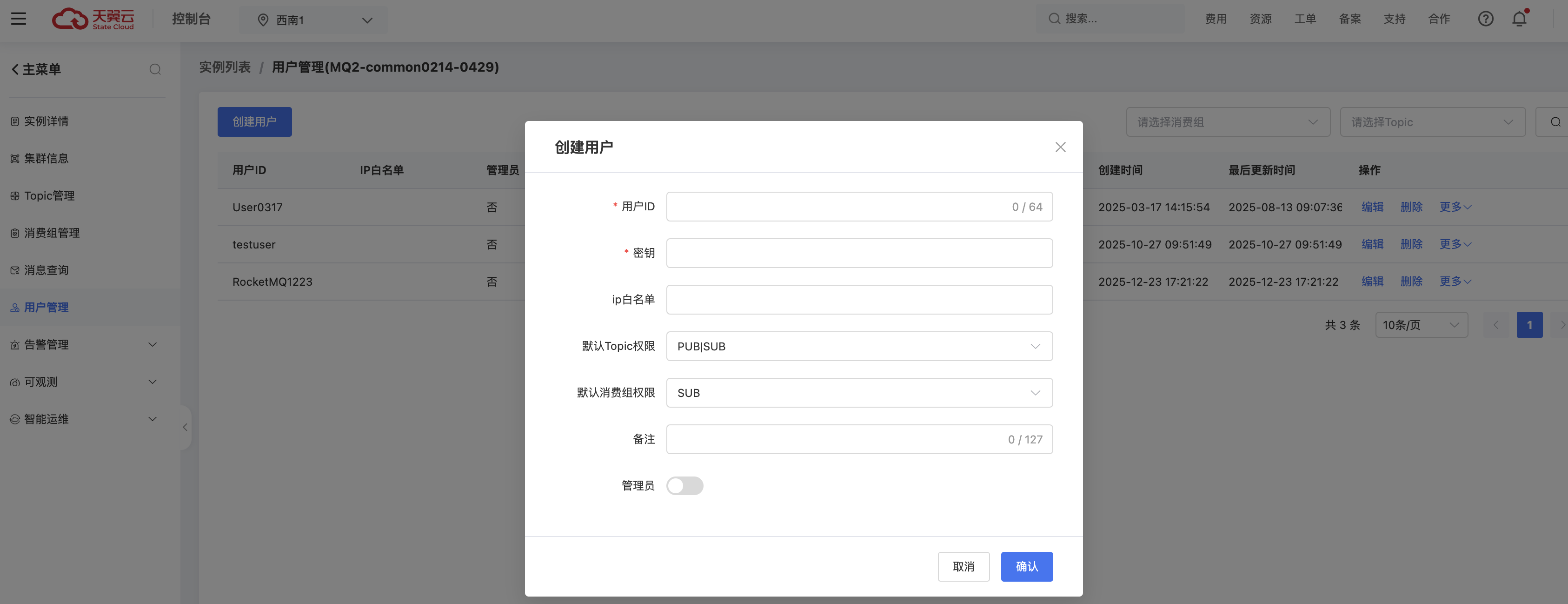Click the sidebar search magnifier icon
The image size is (1568, 604).
point(155,69)
